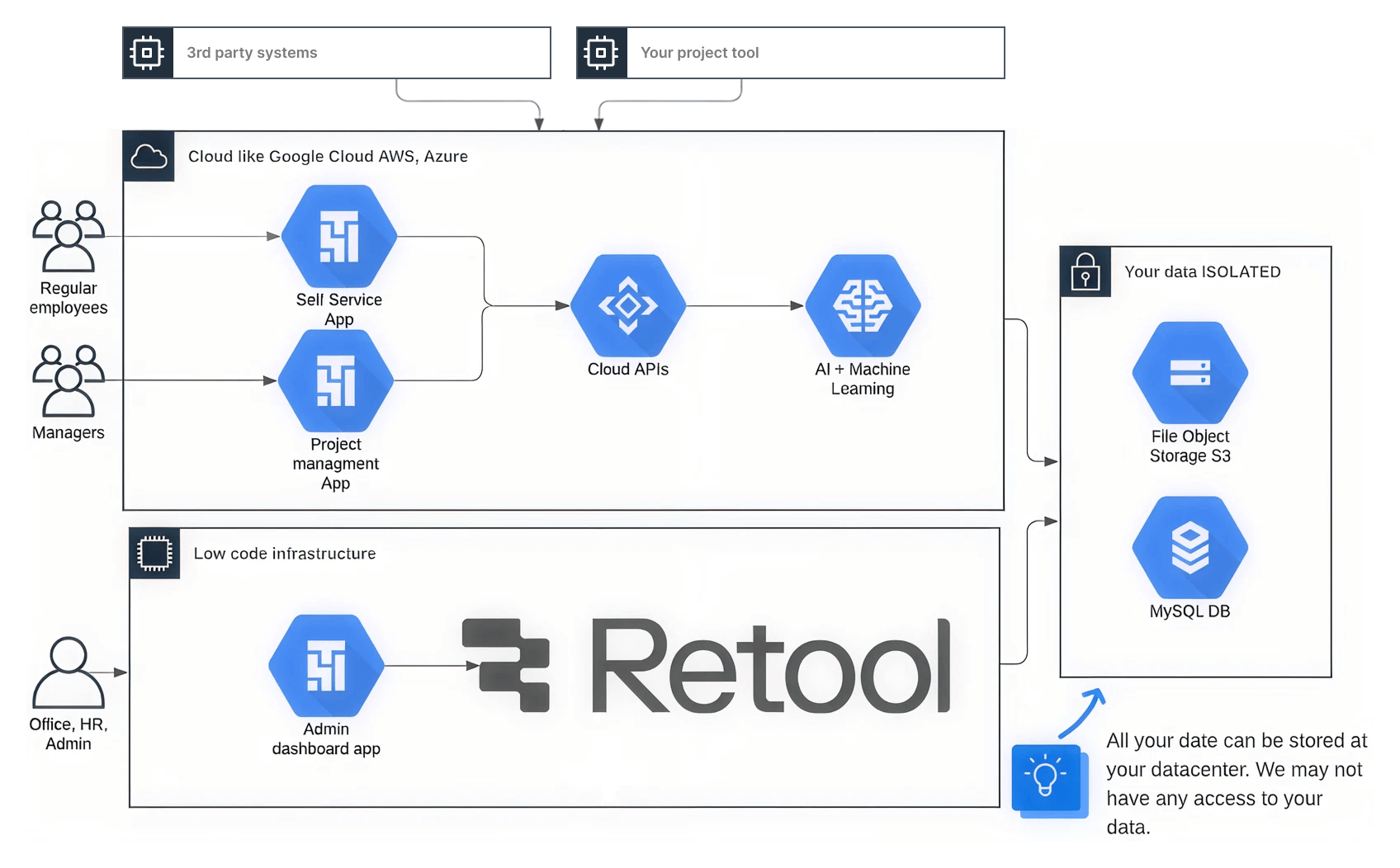Click the '3rd party systems' label

click(252, 53)
